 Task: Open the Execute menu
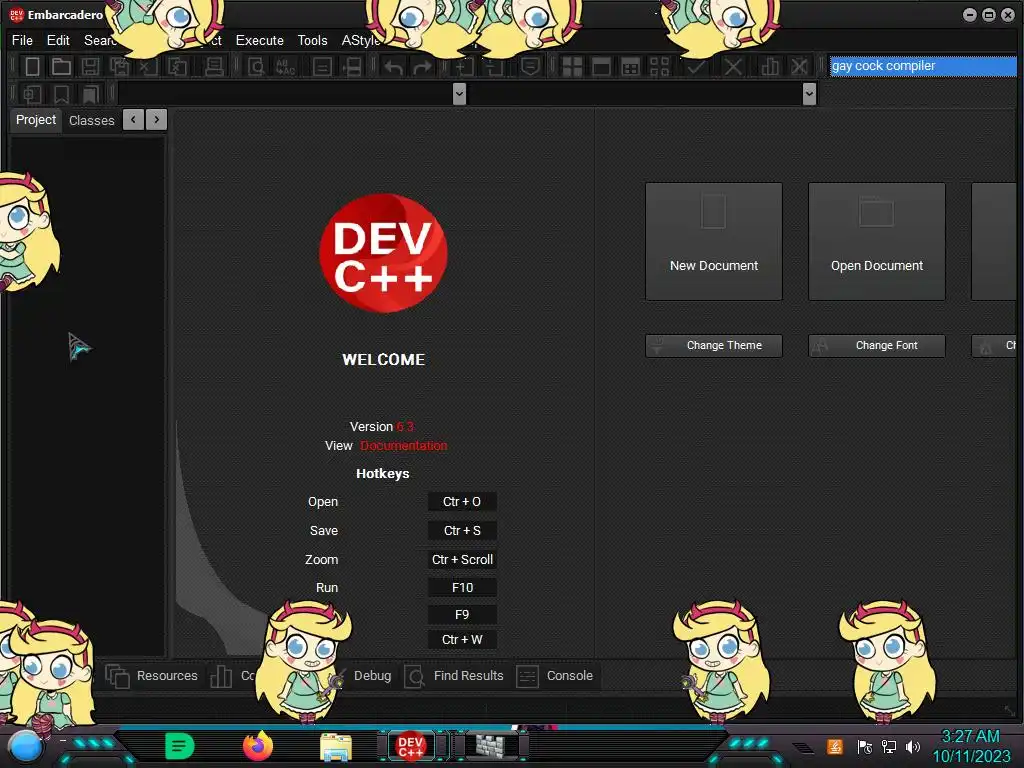pos(259,40)
